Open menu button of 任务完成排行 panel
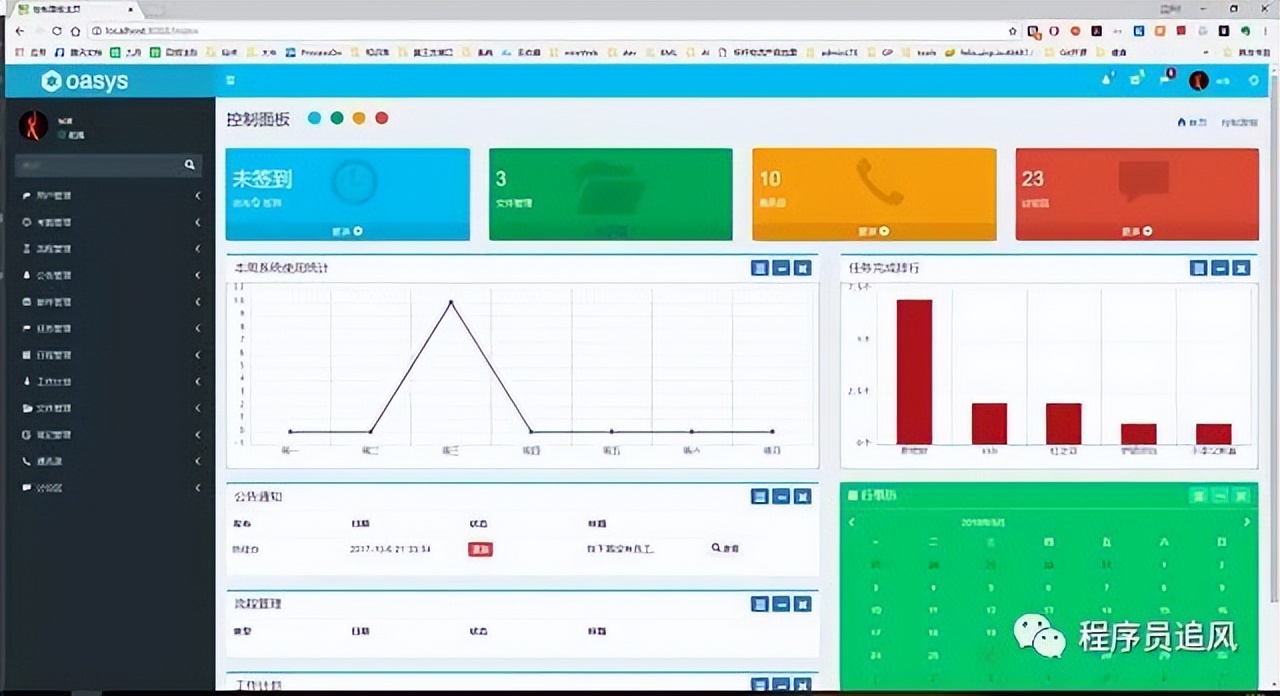This screenshot has width=1280, height=696. pyautogui.click(x=1199, y=268)
